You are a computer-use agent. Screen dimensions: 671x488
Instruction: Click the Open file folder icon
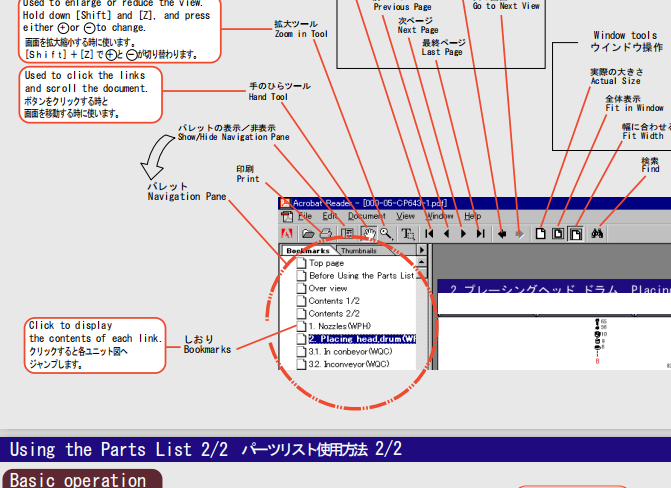pos(308,233)
